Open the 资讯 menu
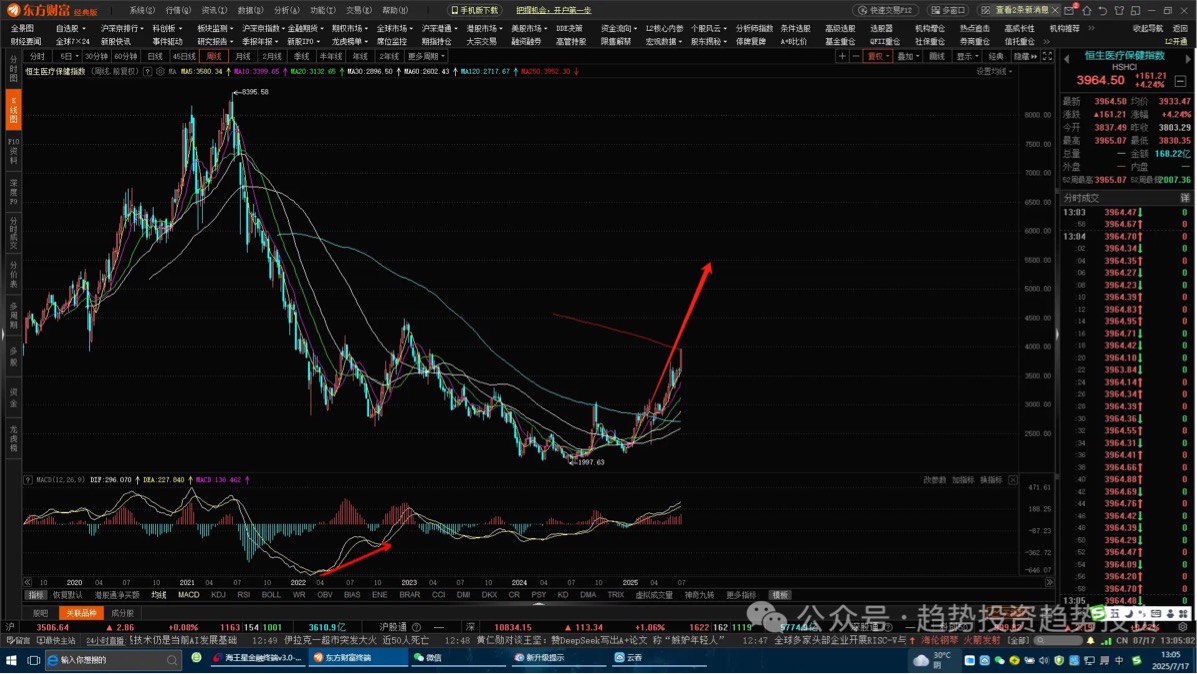This screenshot has width=1197, height=674. coord(214,10)
